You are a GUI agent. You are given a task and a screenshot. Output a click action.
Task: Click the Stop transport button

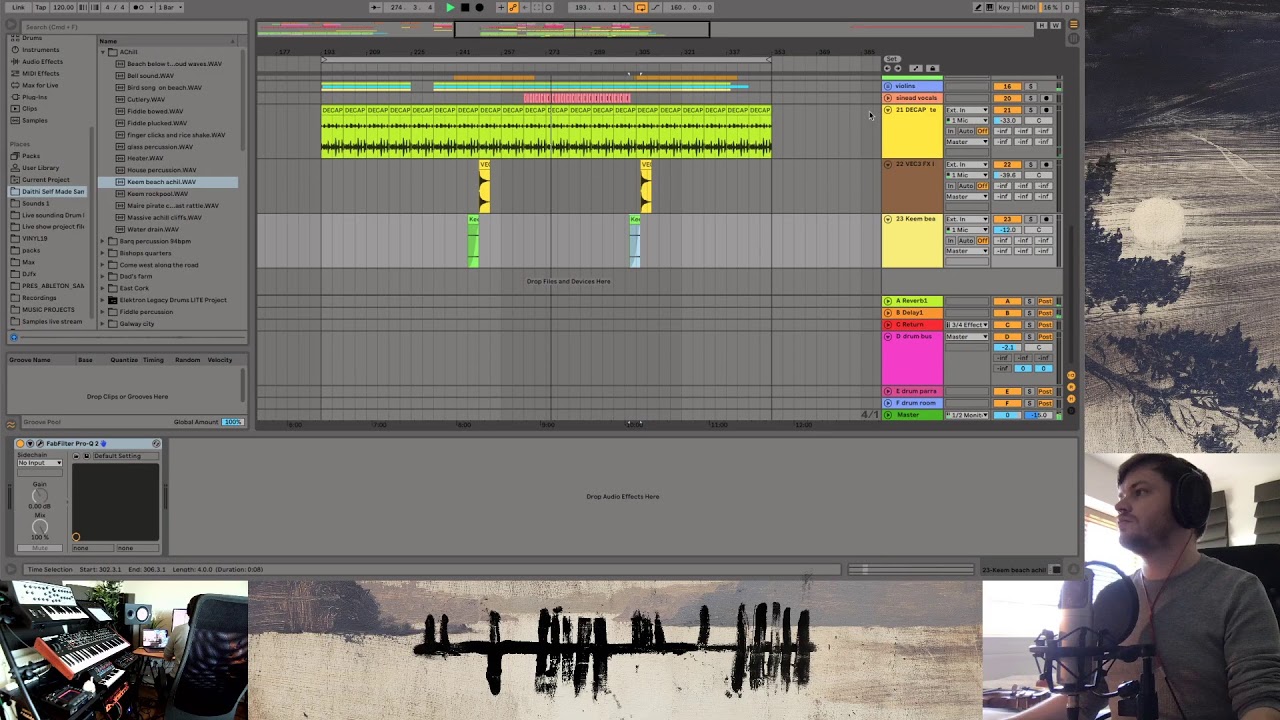[465, 7]
